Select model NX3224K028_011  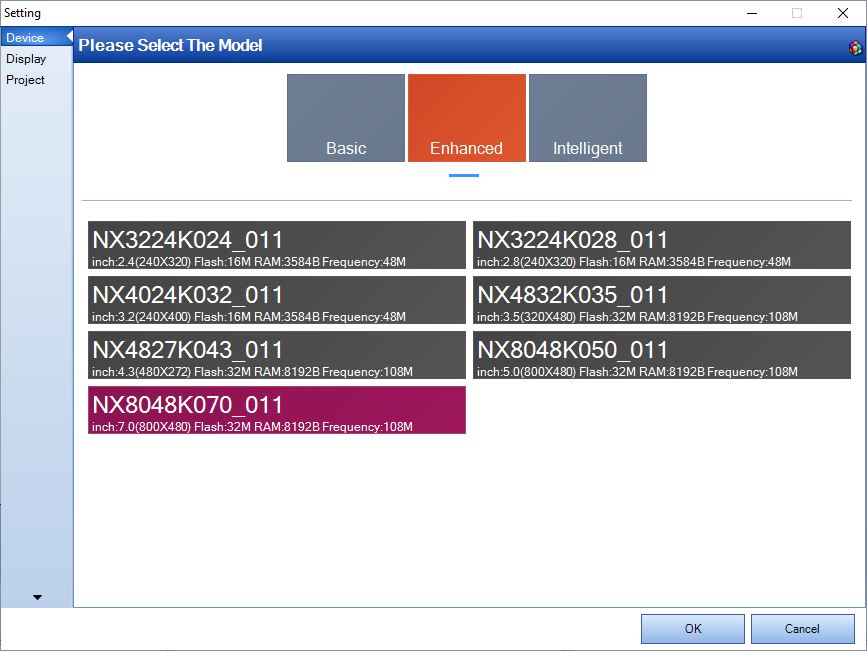pyautogui.click(x=661, y=246)
